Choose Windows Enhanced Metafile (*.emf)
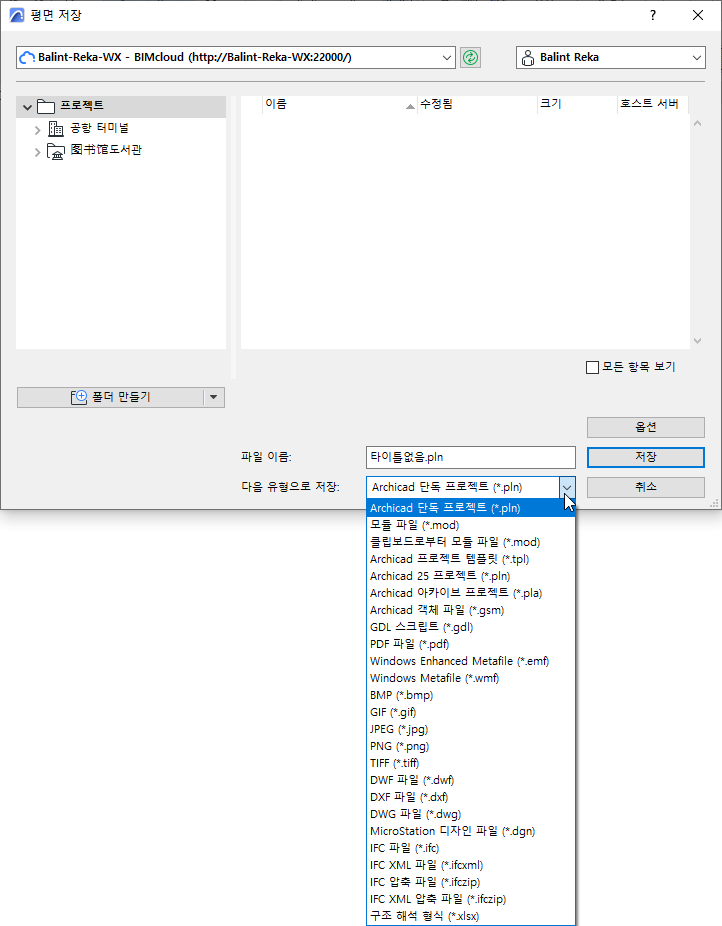 click(471, 661)
